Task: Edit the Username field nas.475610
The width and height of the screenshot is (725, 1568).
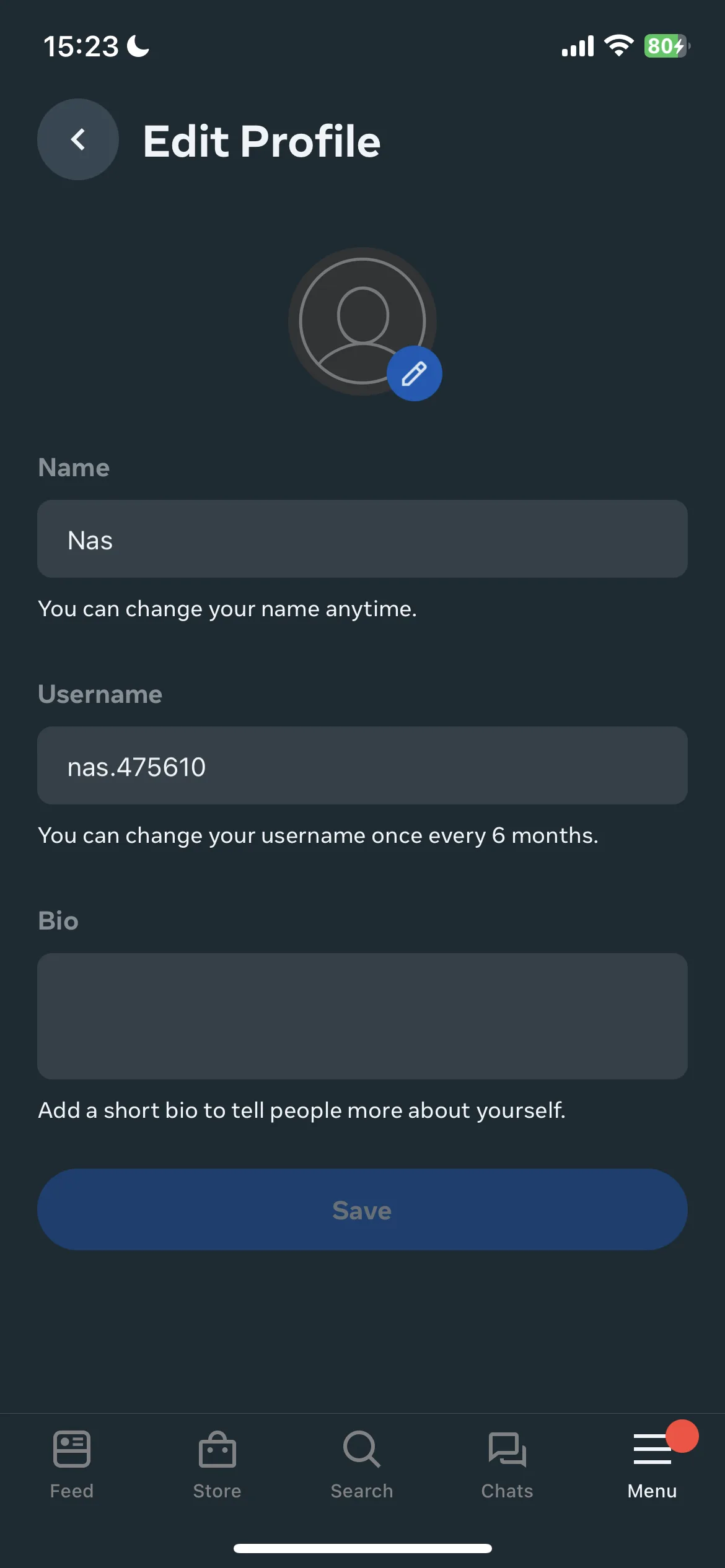Action: (362, 765)
